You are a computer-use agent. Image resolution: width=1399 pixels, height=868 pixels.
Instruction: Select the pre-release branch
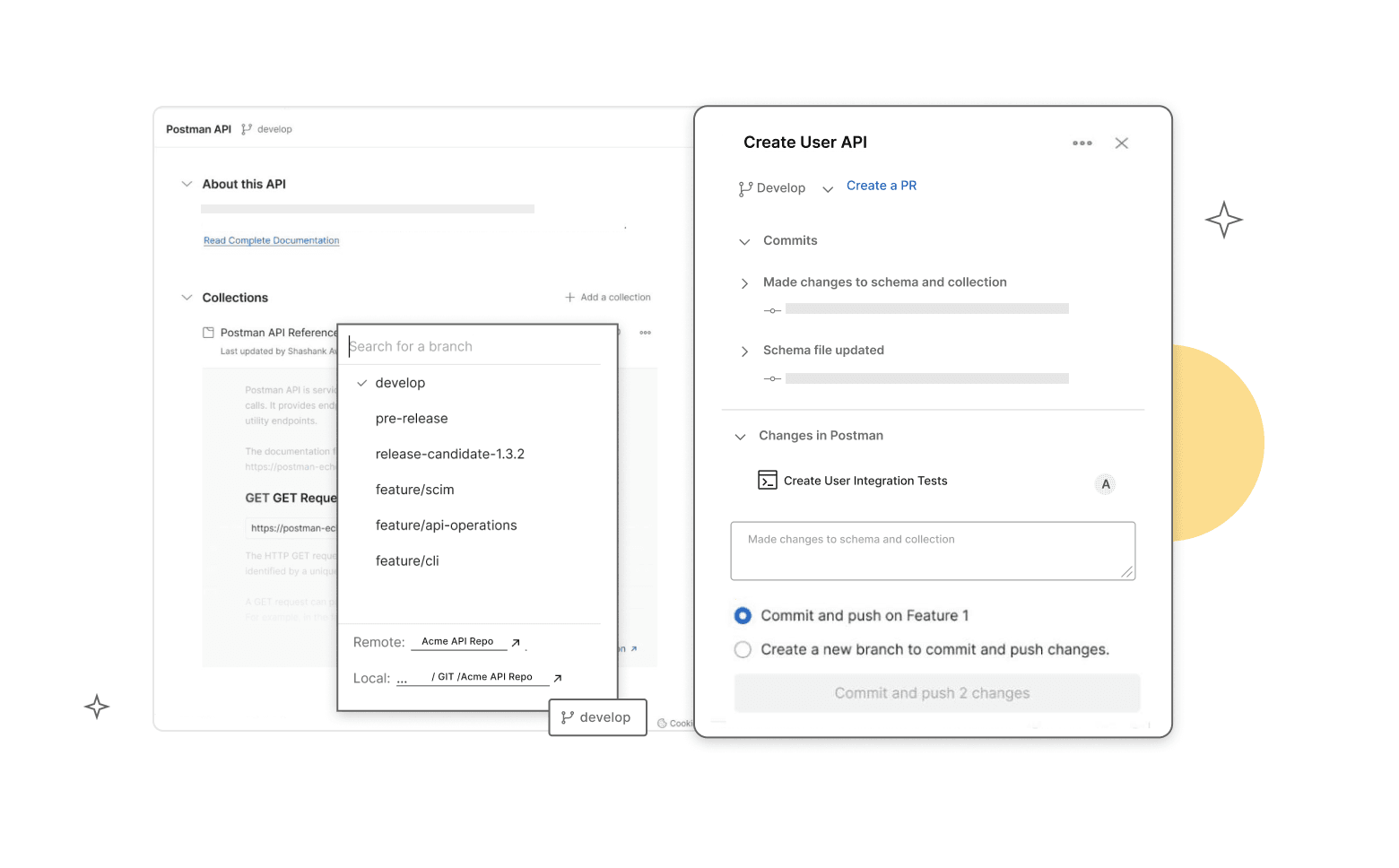coord(412,419)
